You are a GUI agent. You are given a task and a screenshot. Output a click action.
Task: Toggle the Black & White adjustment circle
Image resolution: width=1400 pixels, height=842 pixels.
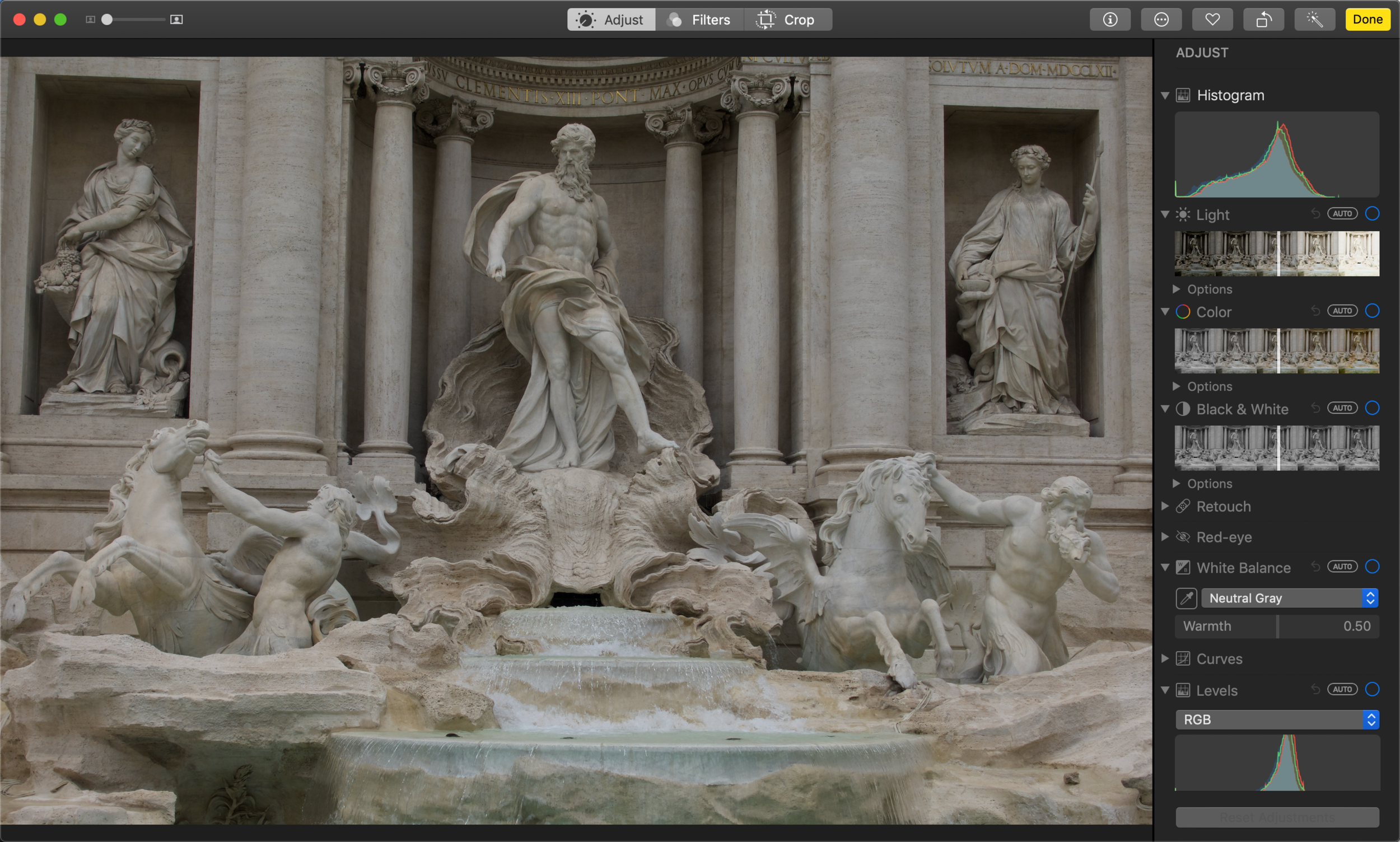click(x=1372, y=408)
